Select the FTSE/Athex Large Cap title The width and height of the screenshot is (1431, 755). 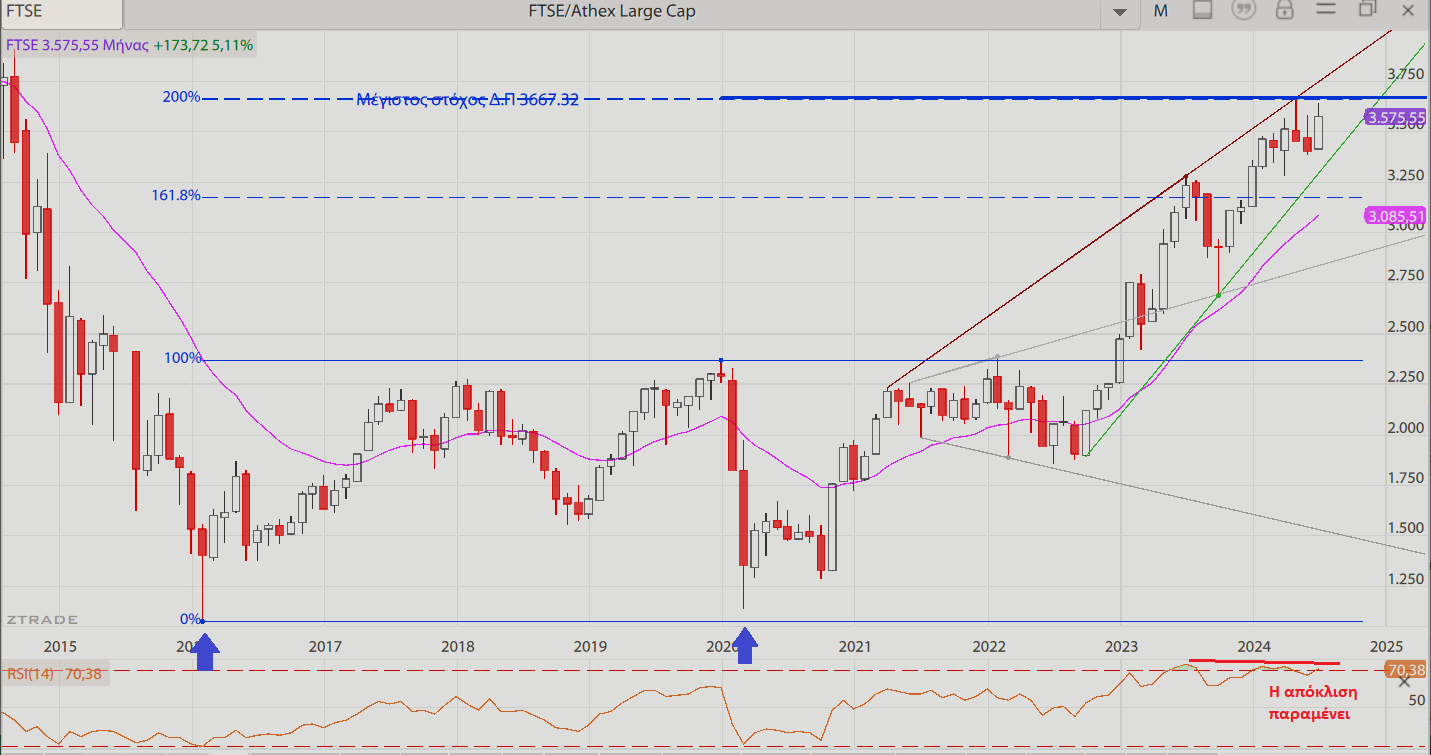point(611,11)
